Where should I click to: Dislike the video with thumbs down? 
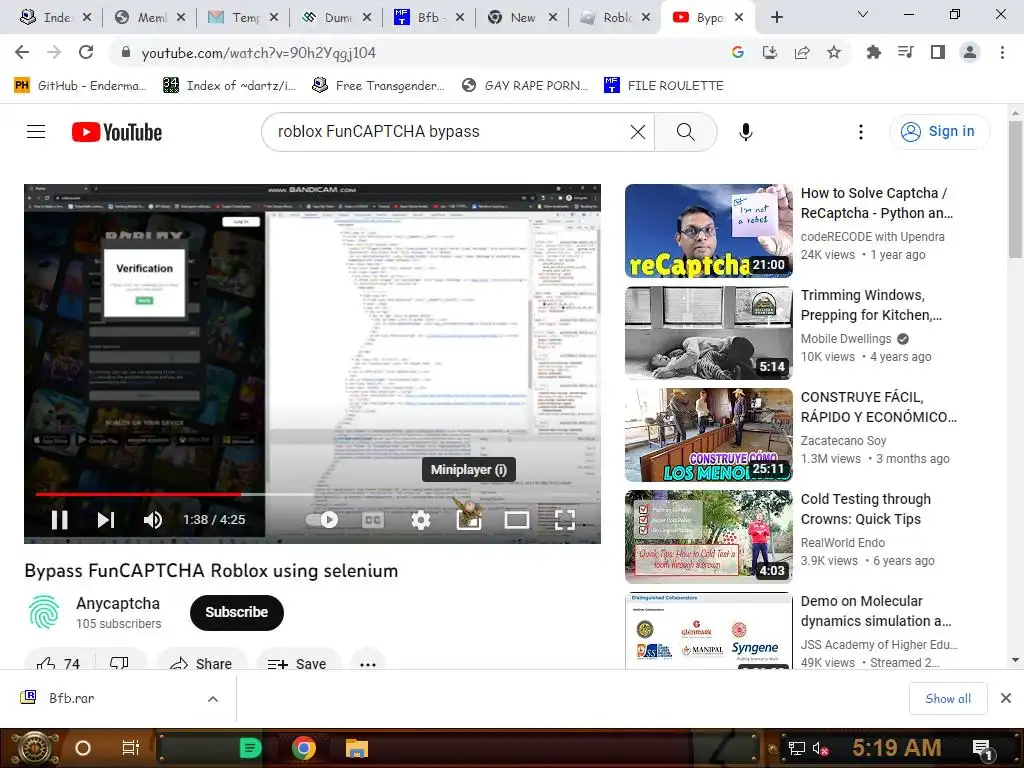click(119, 664)
